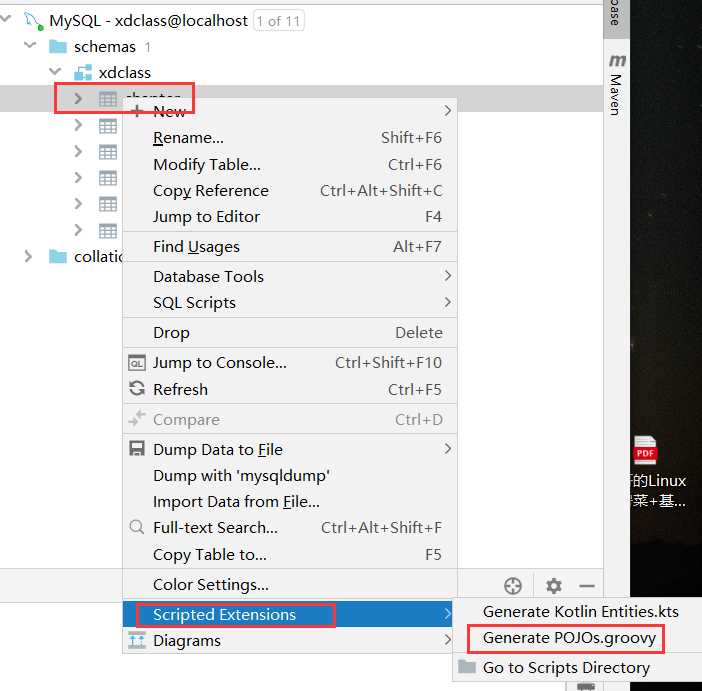Collapse the schemas folder
Image resolution: width=702 pixels, height=691 pixels.
pyautogui.click(x=30, y=45)
